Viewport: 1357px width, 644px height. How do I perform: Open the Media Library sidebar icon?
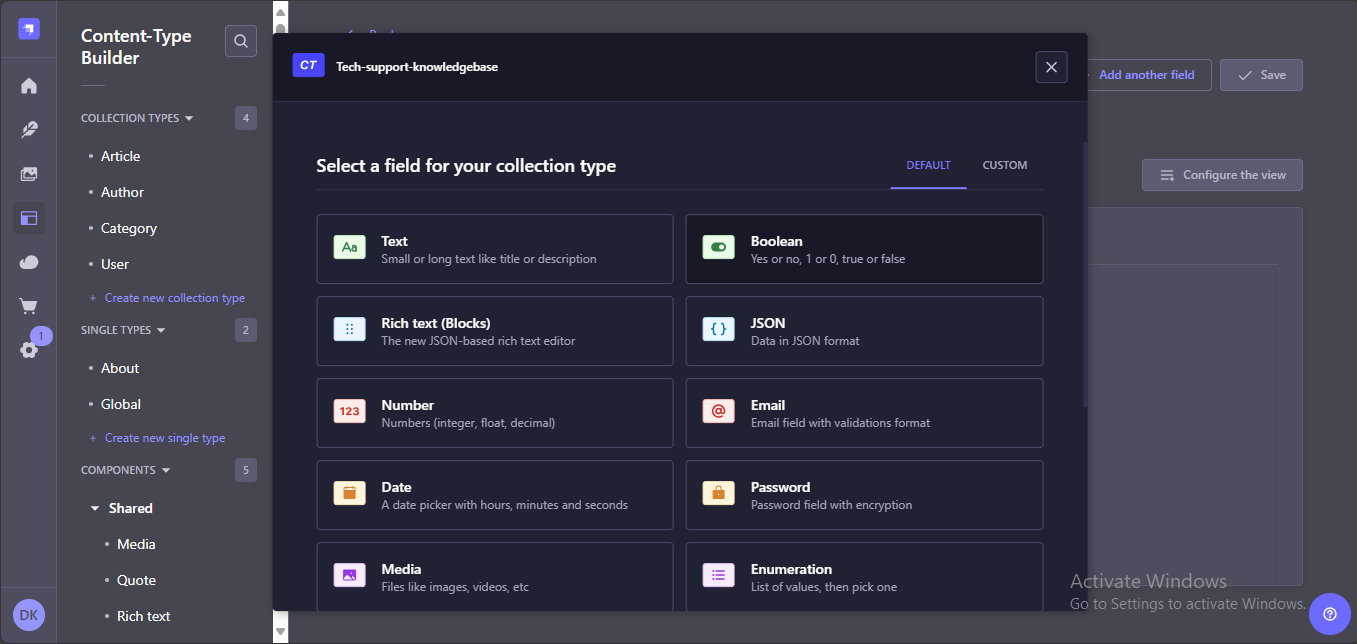click(x=29, y=174)
